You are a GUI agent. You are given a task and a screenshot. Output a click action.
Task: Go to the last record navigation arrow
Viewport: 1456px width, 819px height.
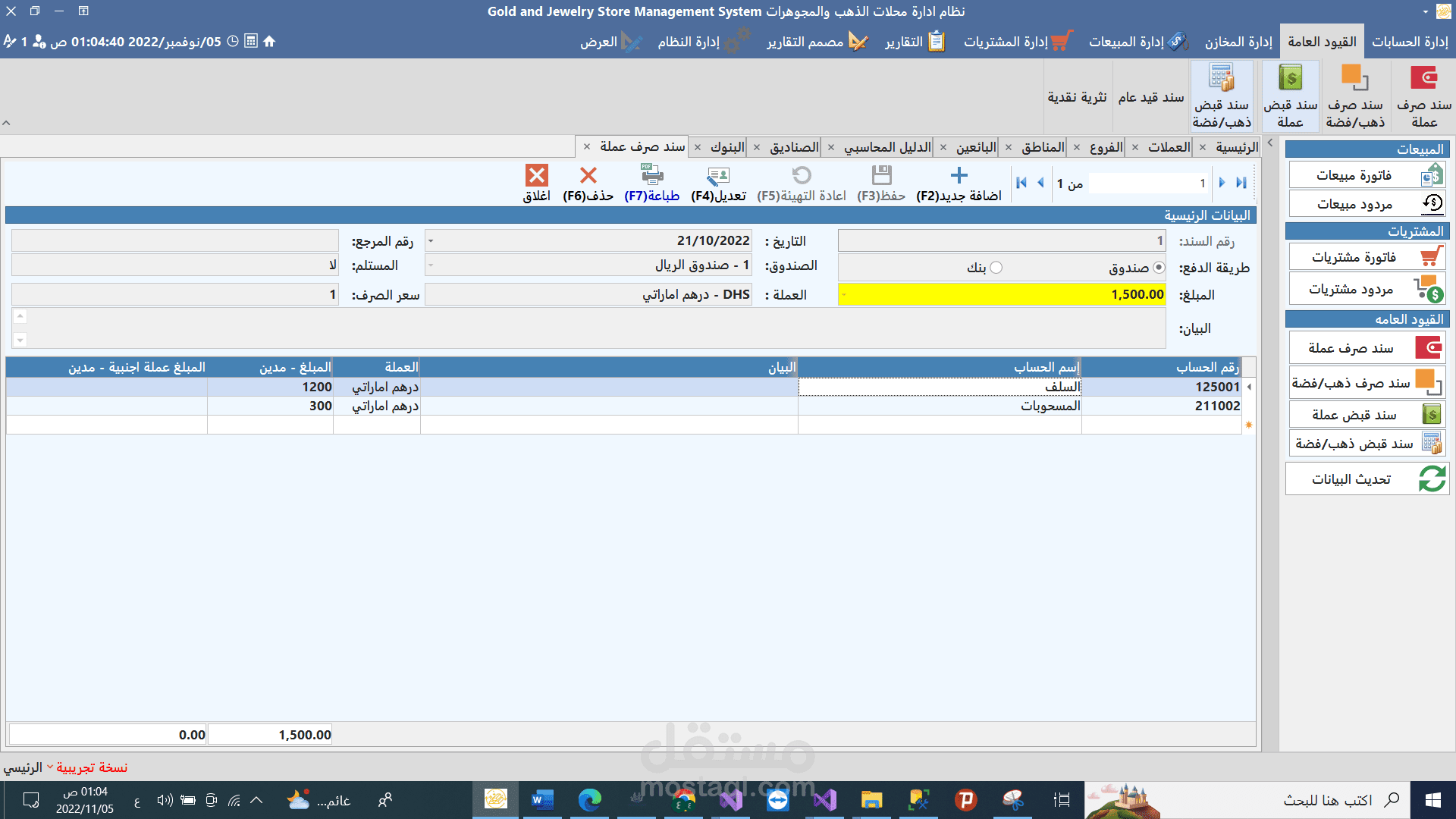click(1241, 183)
